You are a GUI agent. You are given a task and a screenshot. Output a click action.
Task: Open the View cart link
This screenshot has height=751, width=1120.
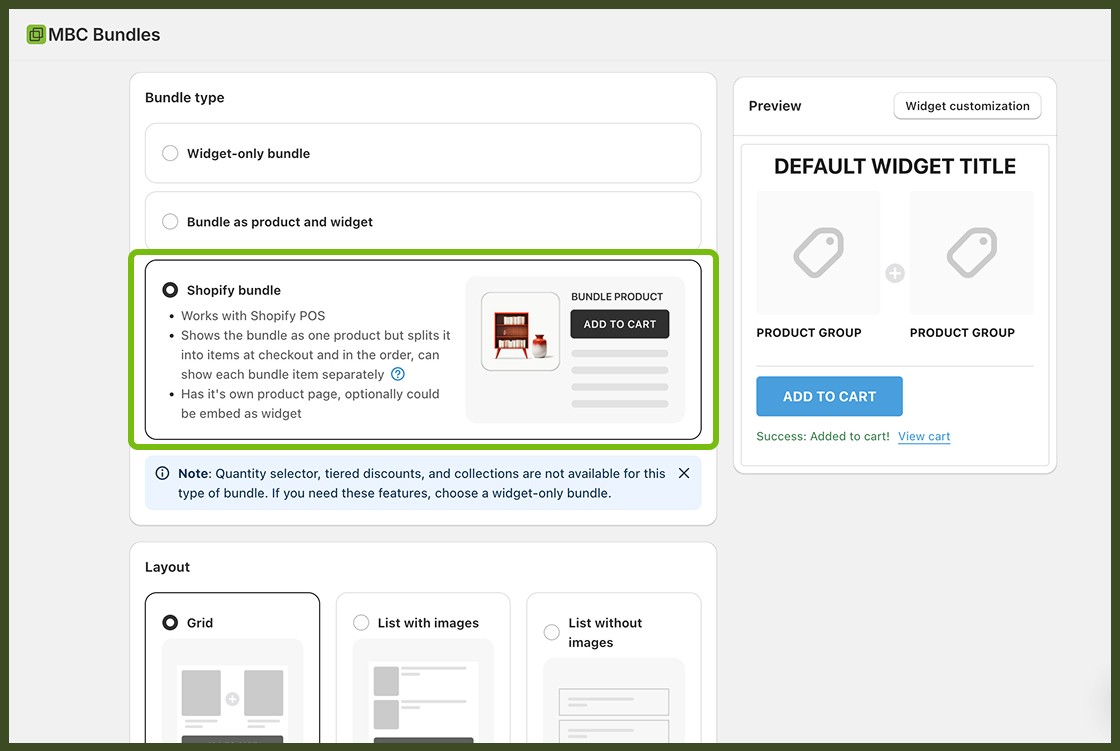tap(923, 436)
